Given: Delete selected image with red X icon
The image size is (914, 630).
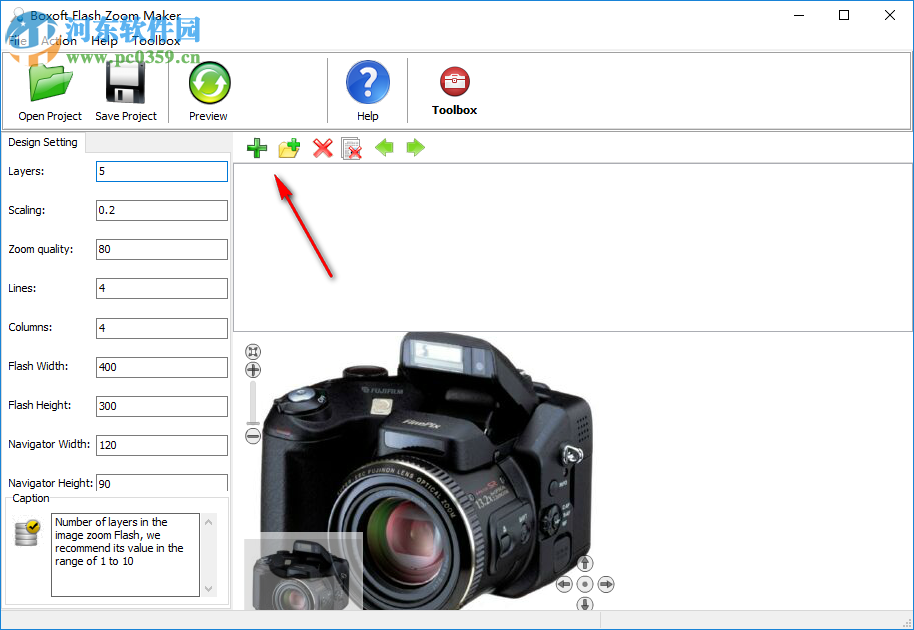Looking at the screenshot, I should pyautogui.click(x=321, y=147).
